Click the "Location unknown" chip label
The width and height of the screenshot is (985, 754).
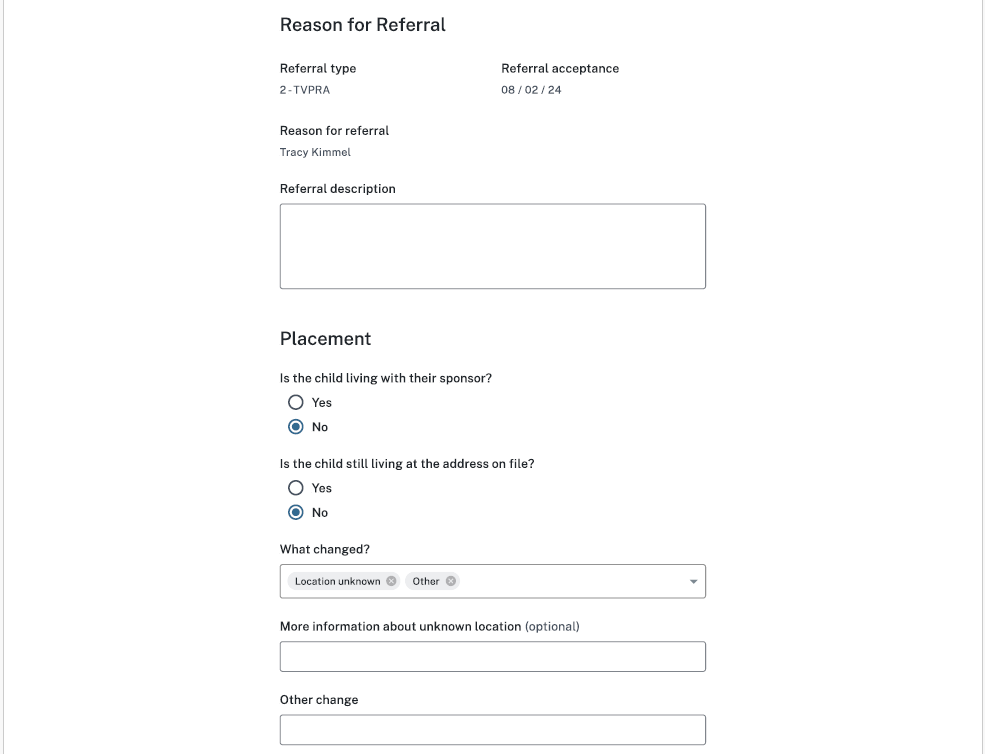337,581
